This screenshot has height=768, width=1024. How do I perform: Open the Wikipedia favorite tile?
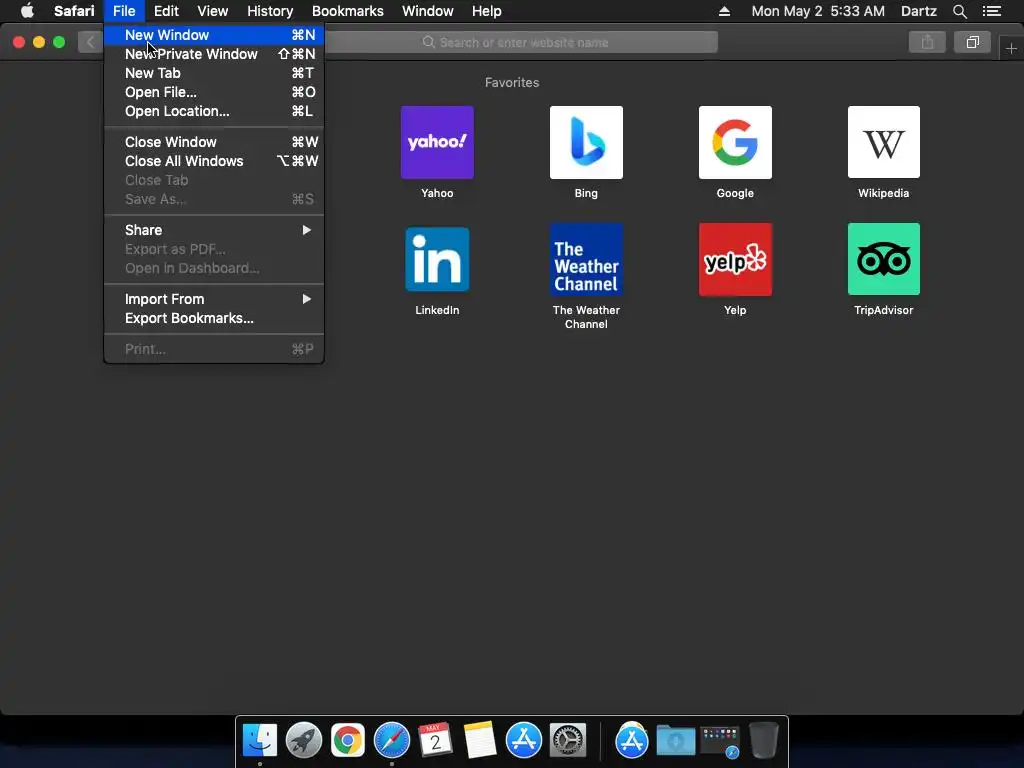click(x=884, y=142)
